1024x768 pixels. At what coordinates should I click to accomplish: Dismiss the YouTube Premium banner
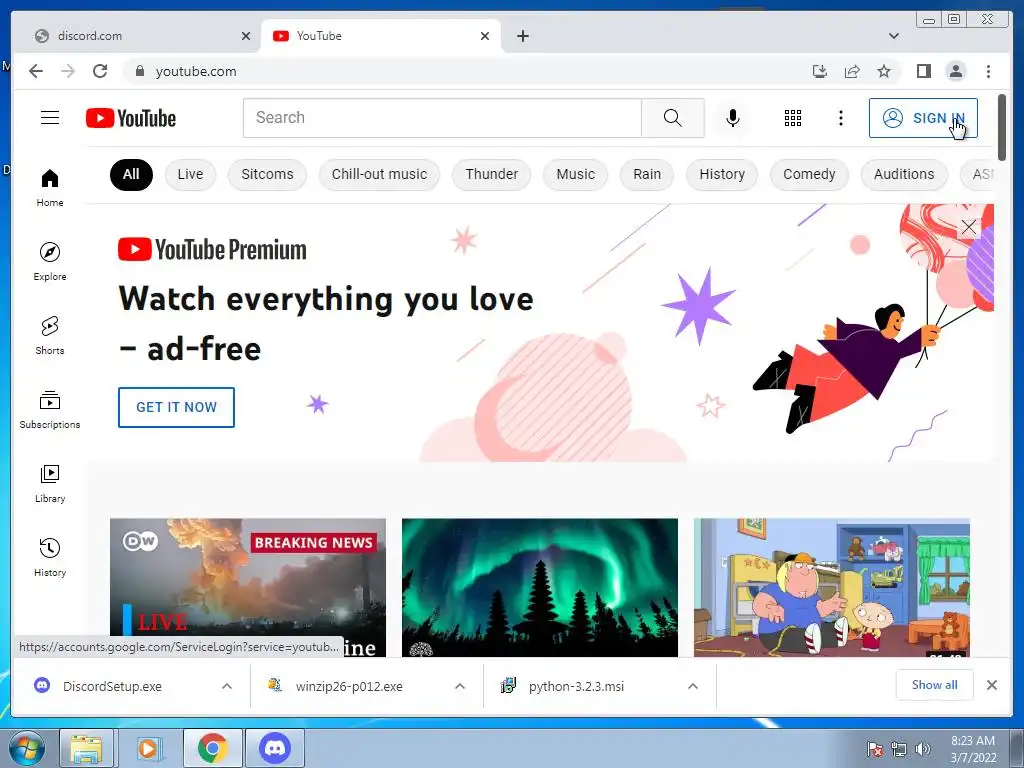(x=968, y=227)
